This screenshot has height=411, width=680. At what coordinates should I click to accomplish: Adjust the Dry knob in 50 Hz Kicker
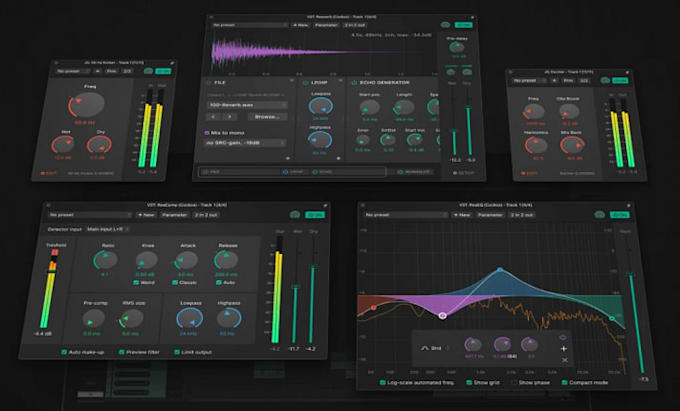(100, 145)
